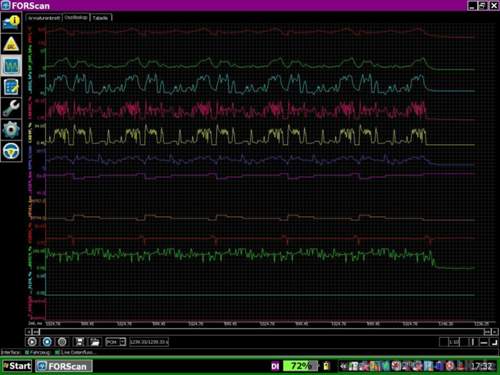Select the oscilloscope live data sidebar icon
This screenshot has height=375, width=500.
coord(11,65)
